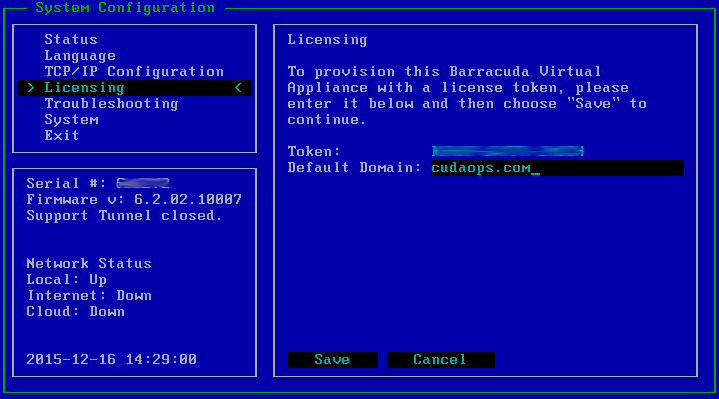
Task: Open the Language menu item
Action: click(x=80, y=55)
